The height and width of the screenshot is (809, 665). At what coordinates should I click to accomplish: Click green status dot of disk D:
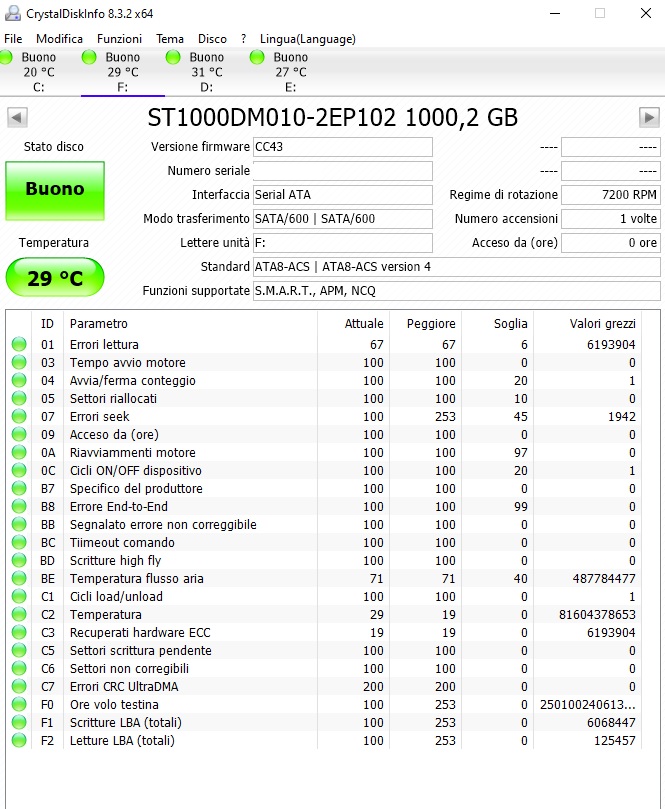[x=173, y=57]
